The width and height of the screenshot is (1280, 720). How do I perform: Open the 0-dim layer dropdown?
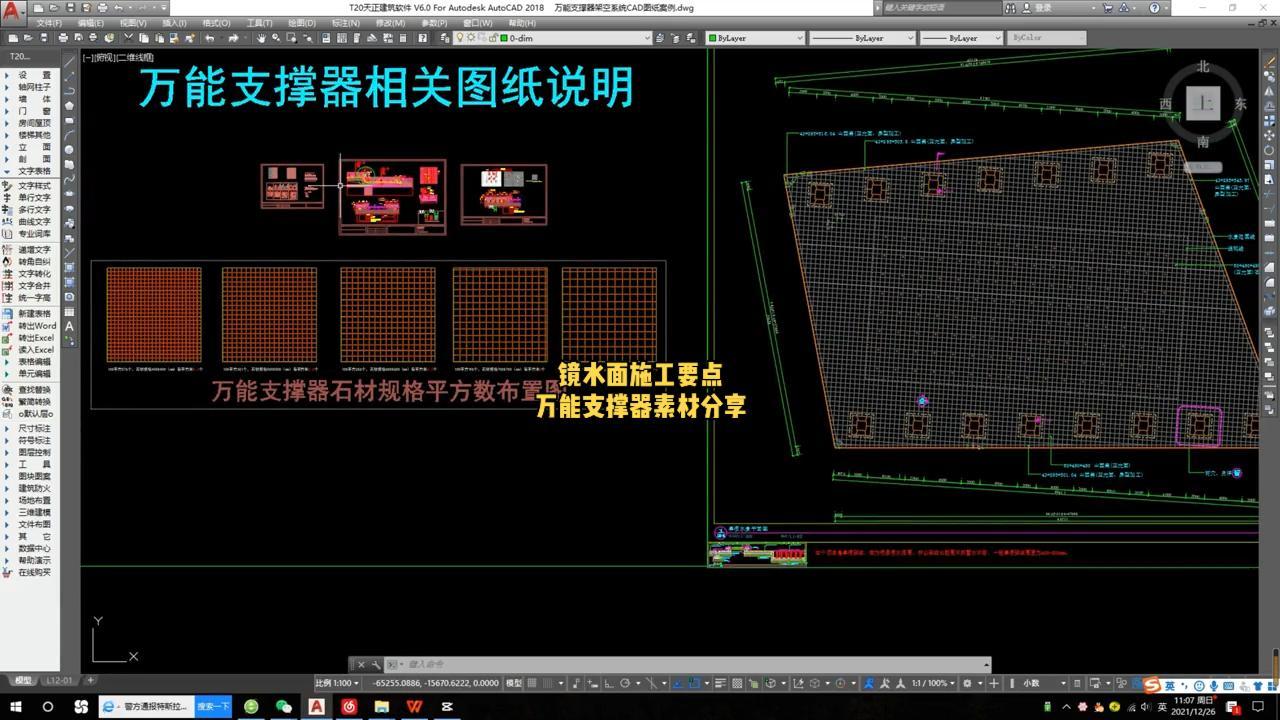point(646,38)
